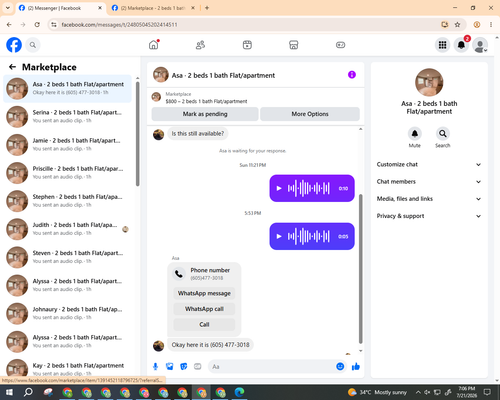This screenshot has width=500, height=400.
Task: Open Johnaury's conversation
Action: pyautogui.click(x=67, y=313)
